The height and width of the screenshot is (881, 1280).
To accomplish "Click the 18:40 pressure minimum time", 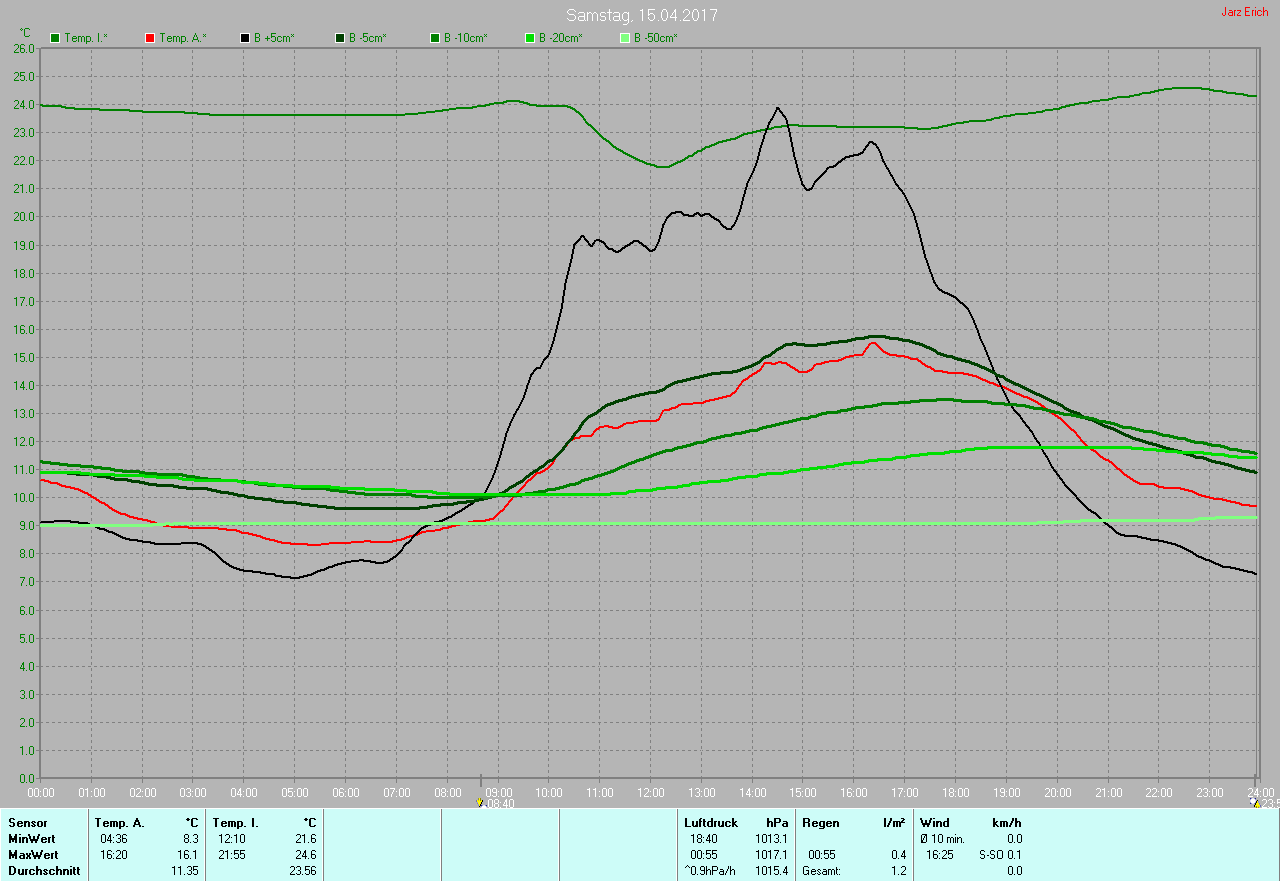I will pyautogui.click(x=703, y=839).
